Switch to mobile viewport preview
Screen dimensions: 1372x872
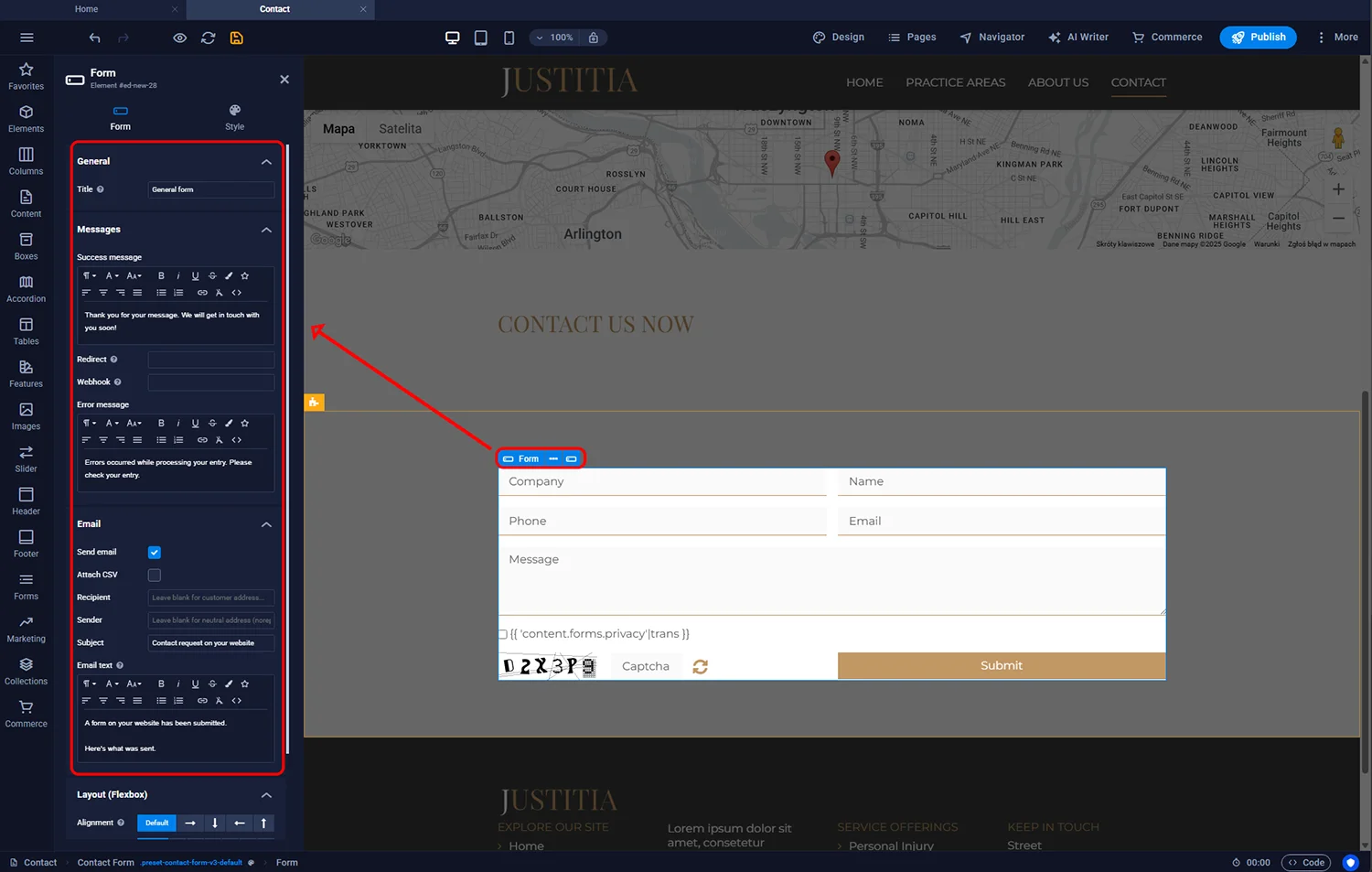pos(509,38)
